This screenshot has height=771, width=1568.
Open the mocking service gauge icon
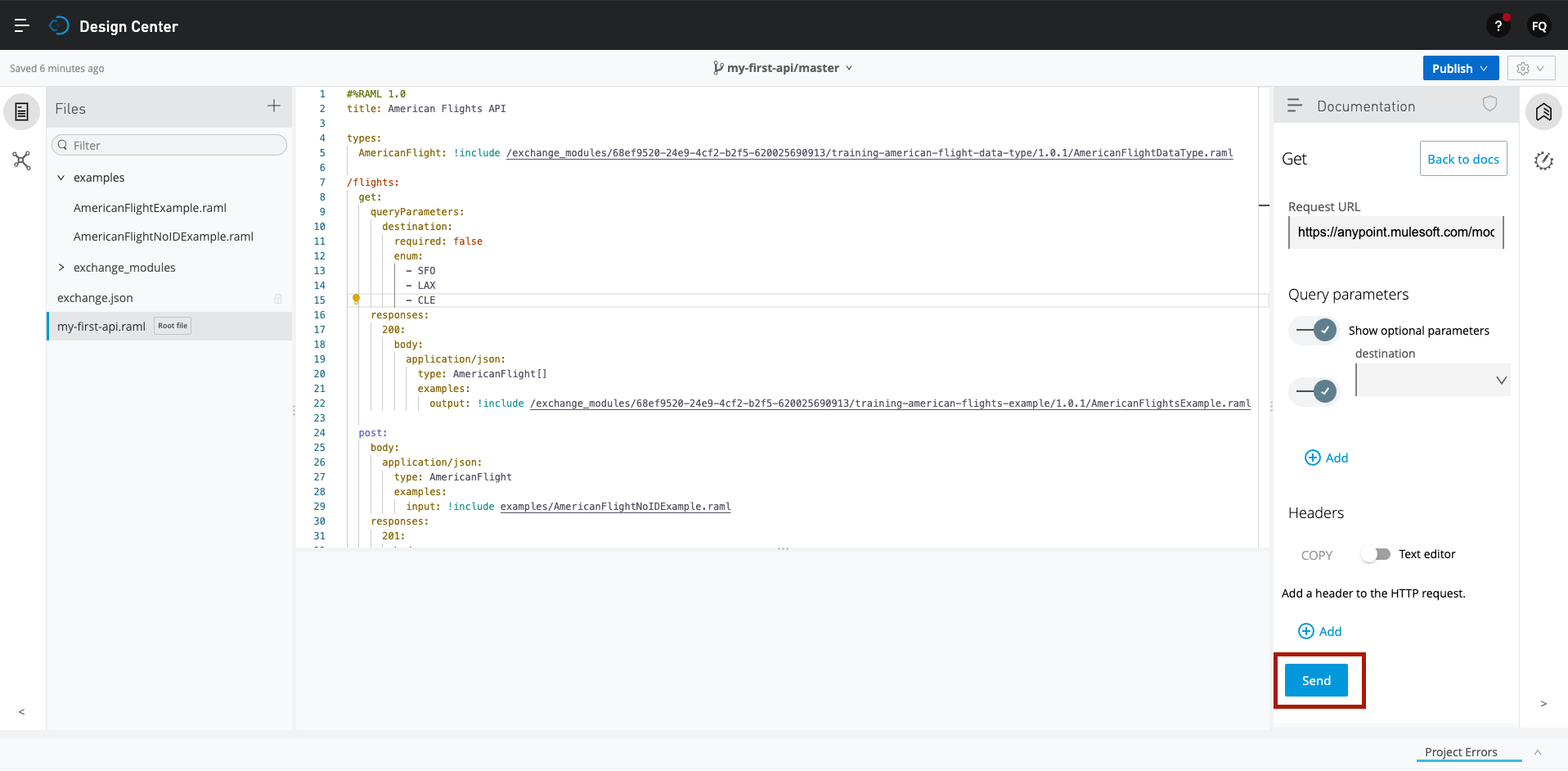[x=1543, y=160]
